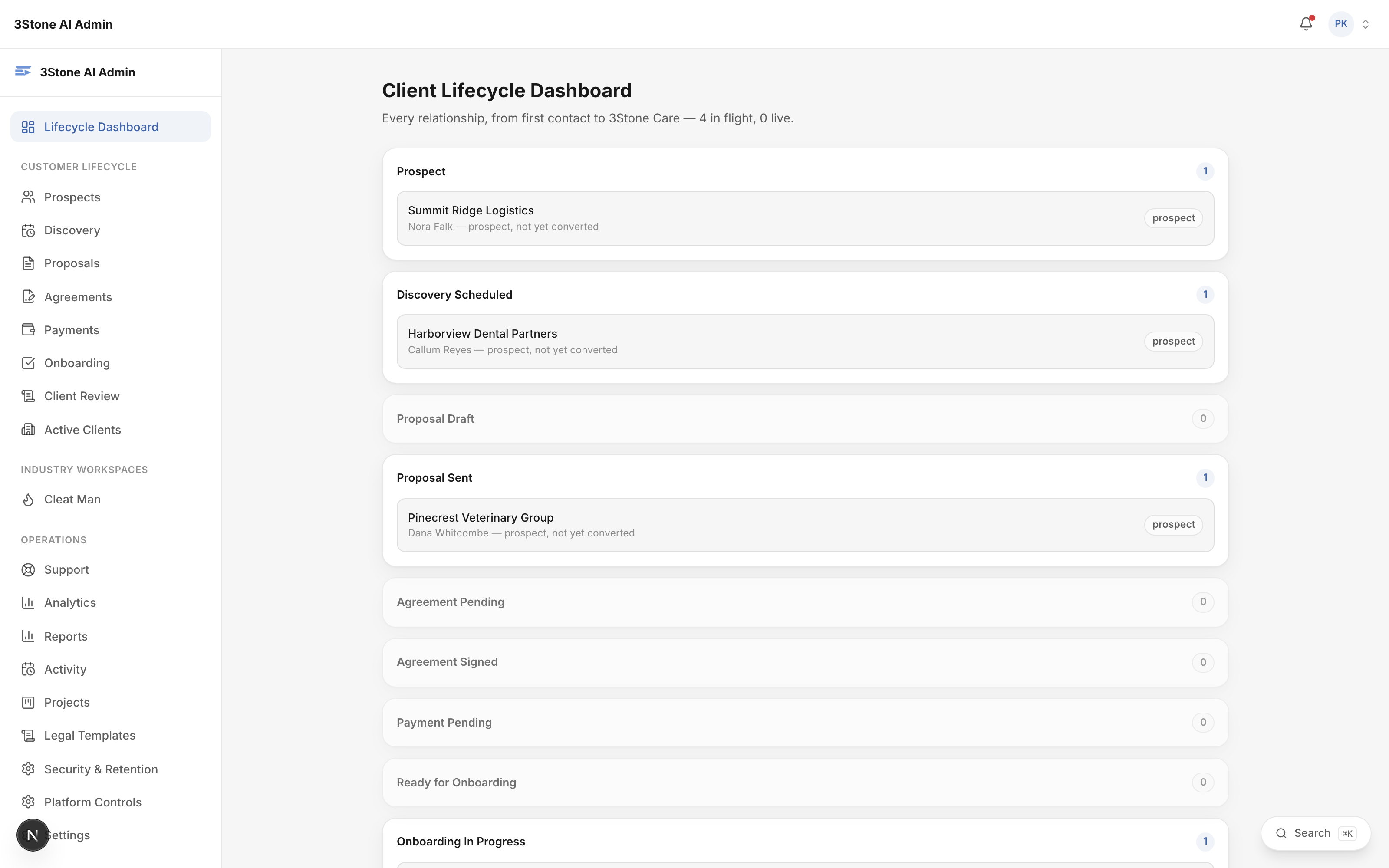
Task: Click the Onboarding In Progress heading
Action: 460,841
